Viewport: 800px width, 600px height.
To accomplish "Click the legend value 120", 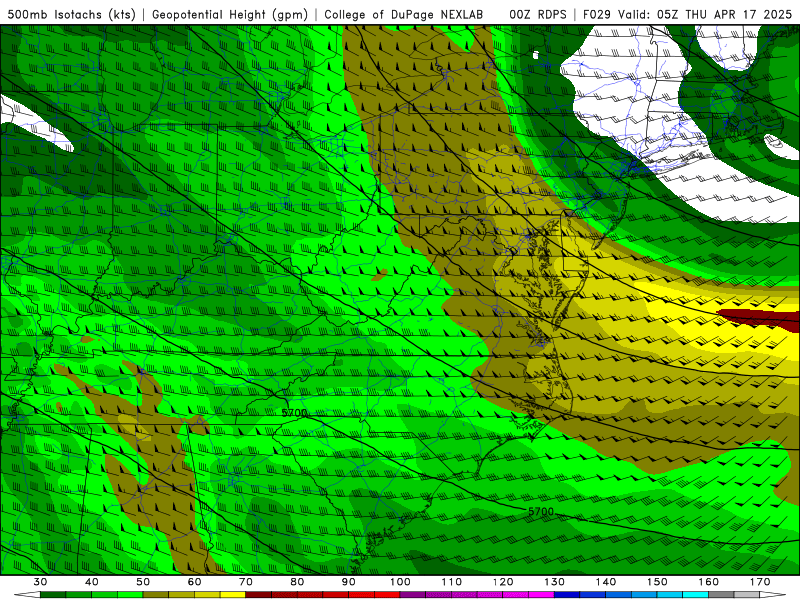I will click(503, 582).
